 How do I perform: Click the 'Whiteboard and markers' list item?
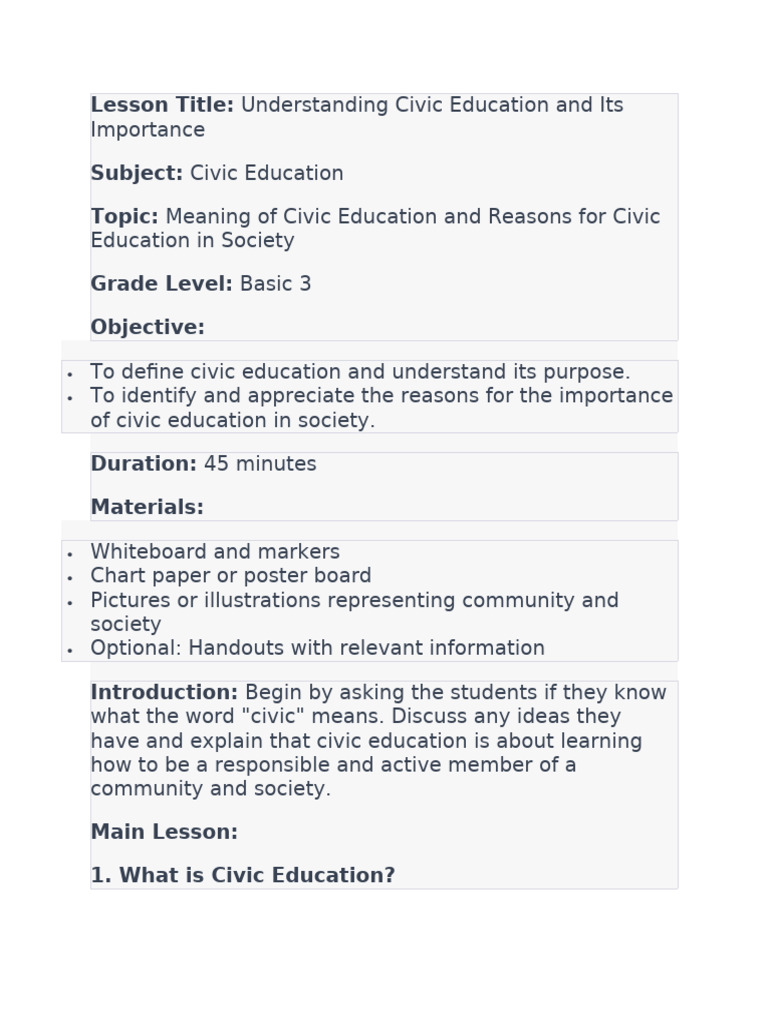215,552
